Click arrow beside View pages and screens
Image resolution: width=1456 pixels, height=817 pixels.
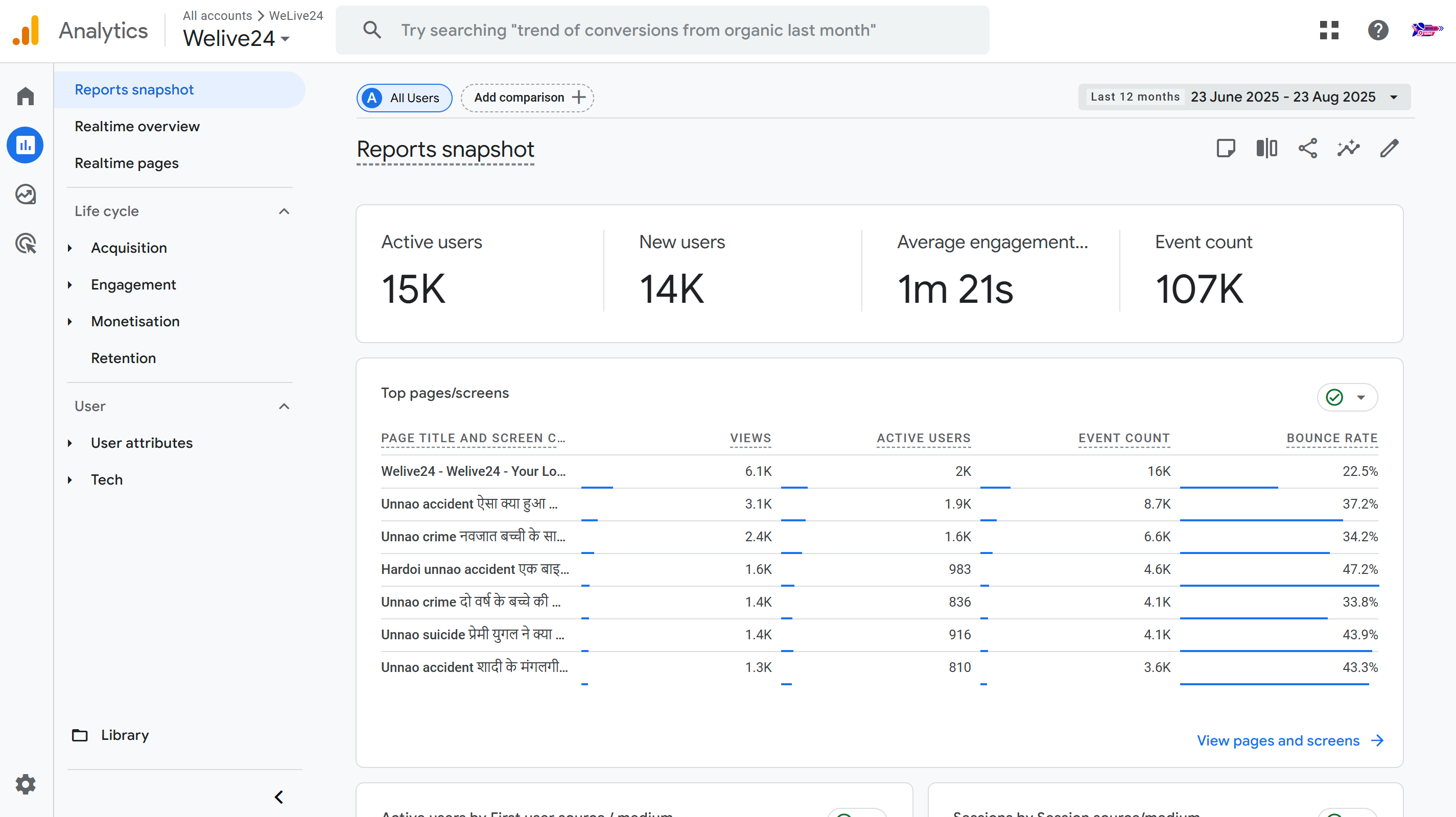tap(1377, 740)
